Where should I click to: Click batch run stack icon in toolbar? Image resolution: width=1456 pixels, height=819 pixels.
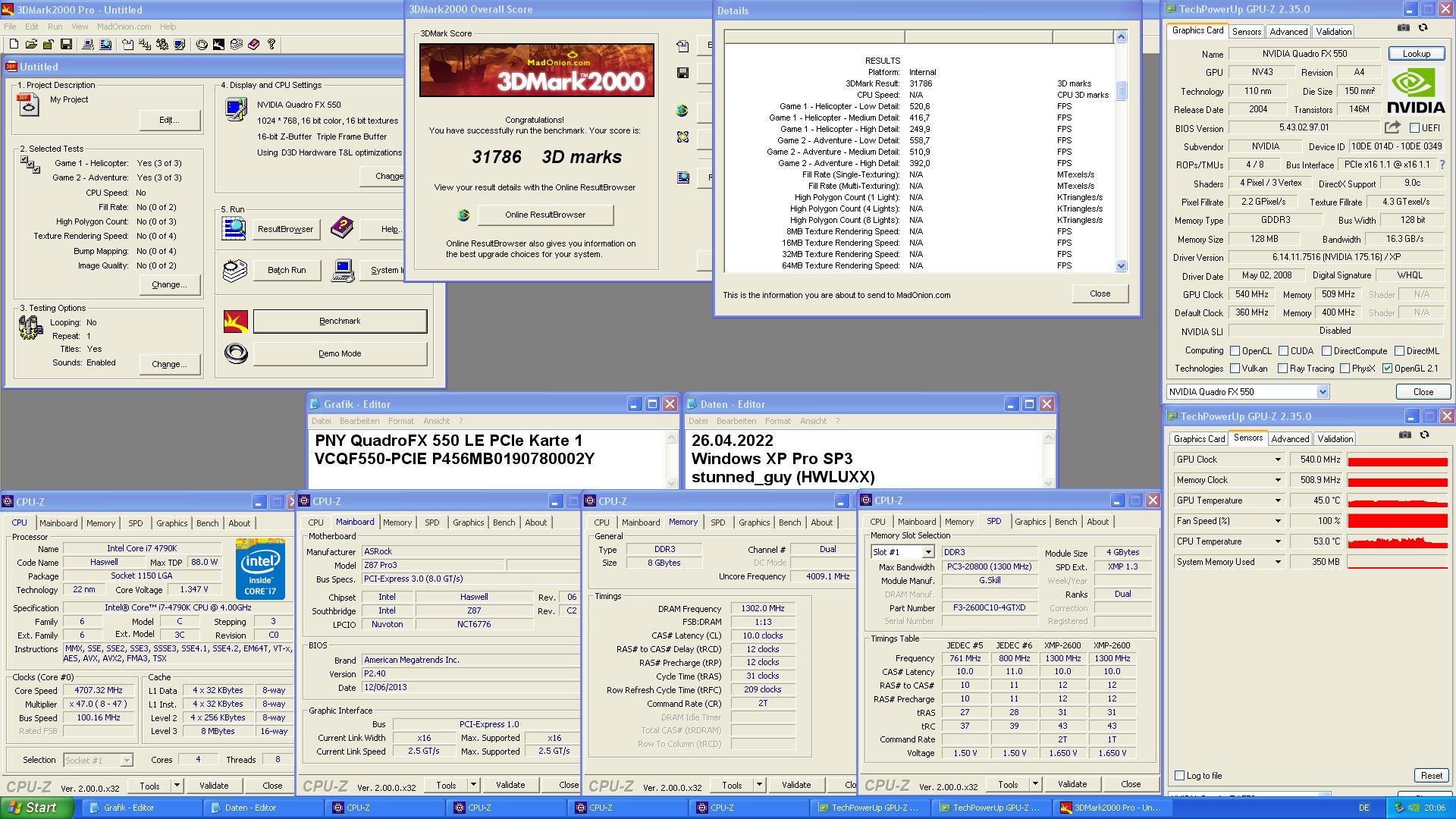(x=236, y=44)
